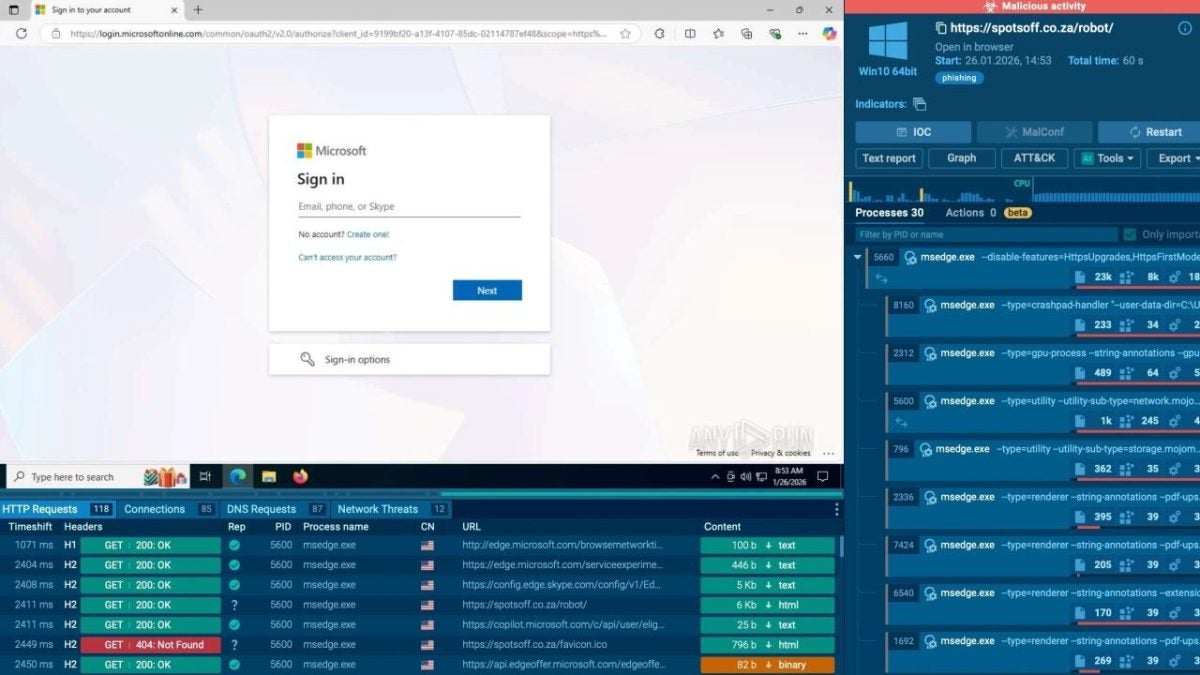Screen dimensions: 1200x675
Task: Open Firefox from the taskbar
Action: pyautogui.click(x=298, y=476)
